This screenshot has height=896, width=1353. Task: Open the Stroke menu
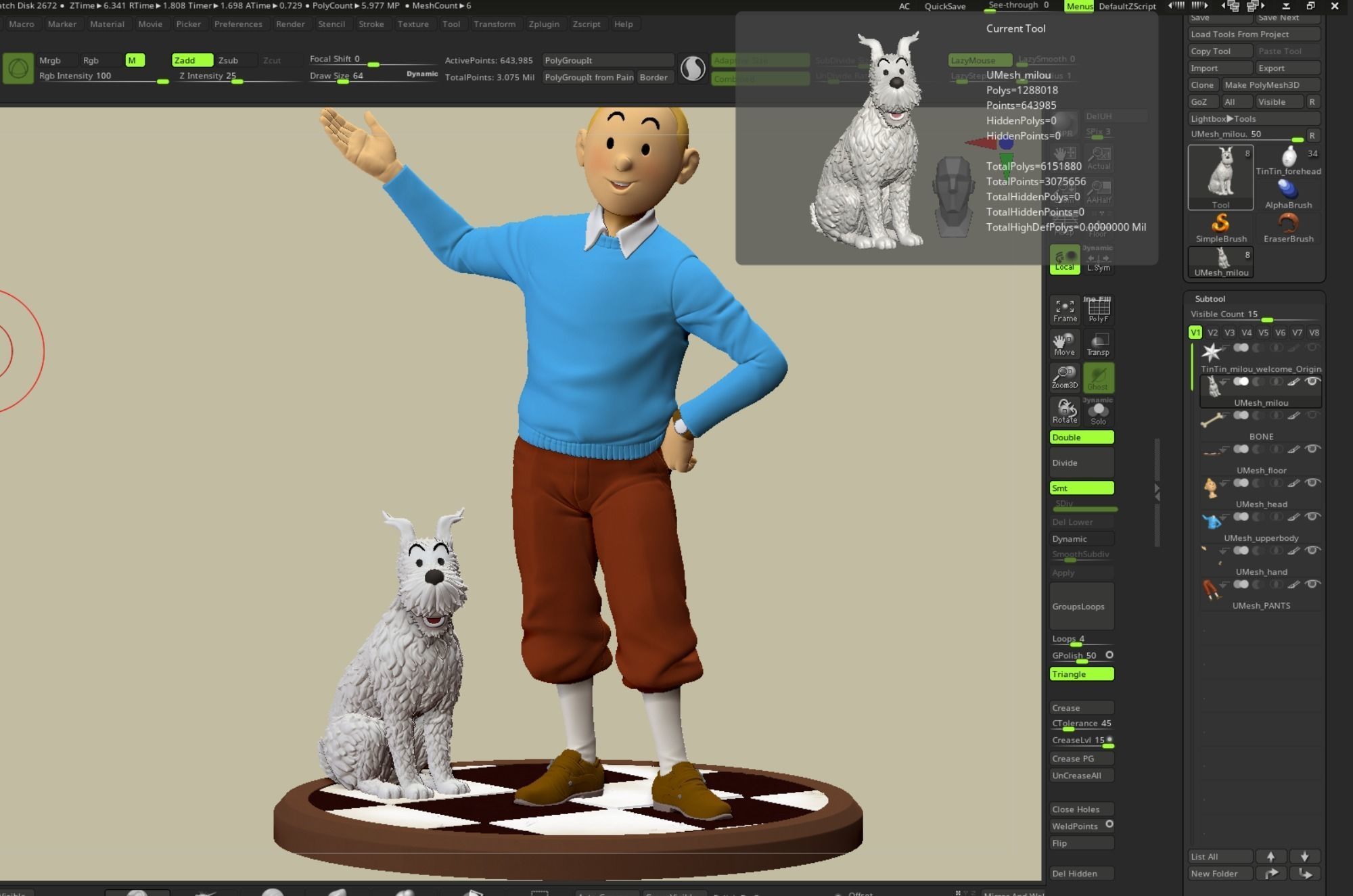371,24
